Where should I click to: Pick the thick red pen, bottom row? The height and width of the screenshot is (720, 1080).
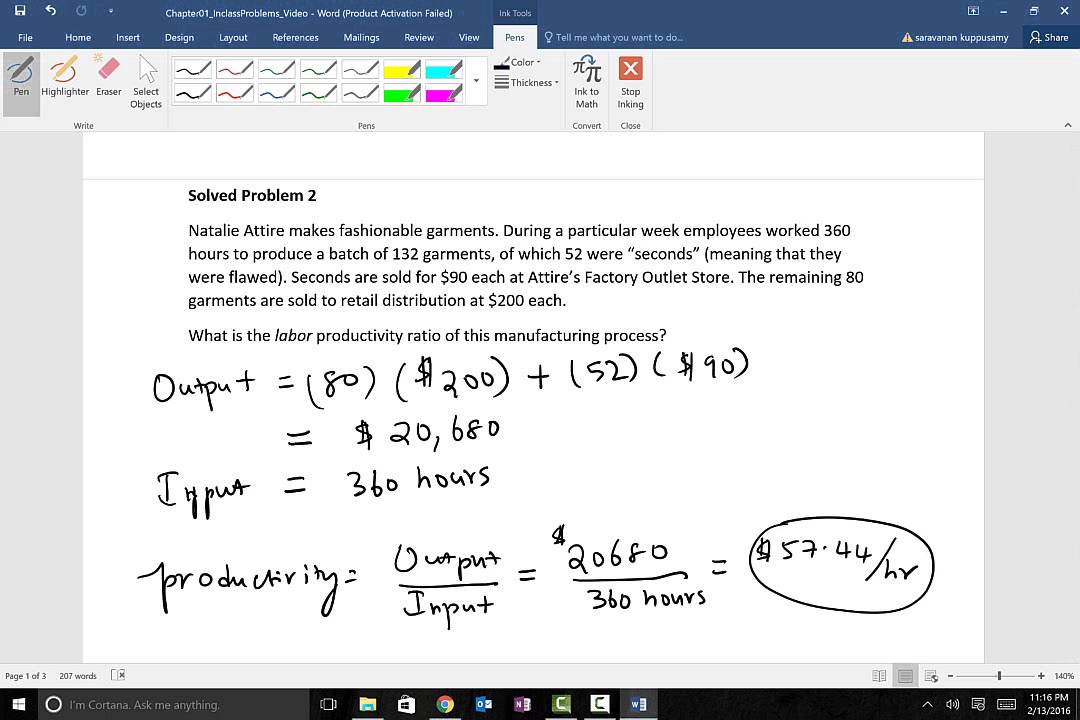coord(235,92)
